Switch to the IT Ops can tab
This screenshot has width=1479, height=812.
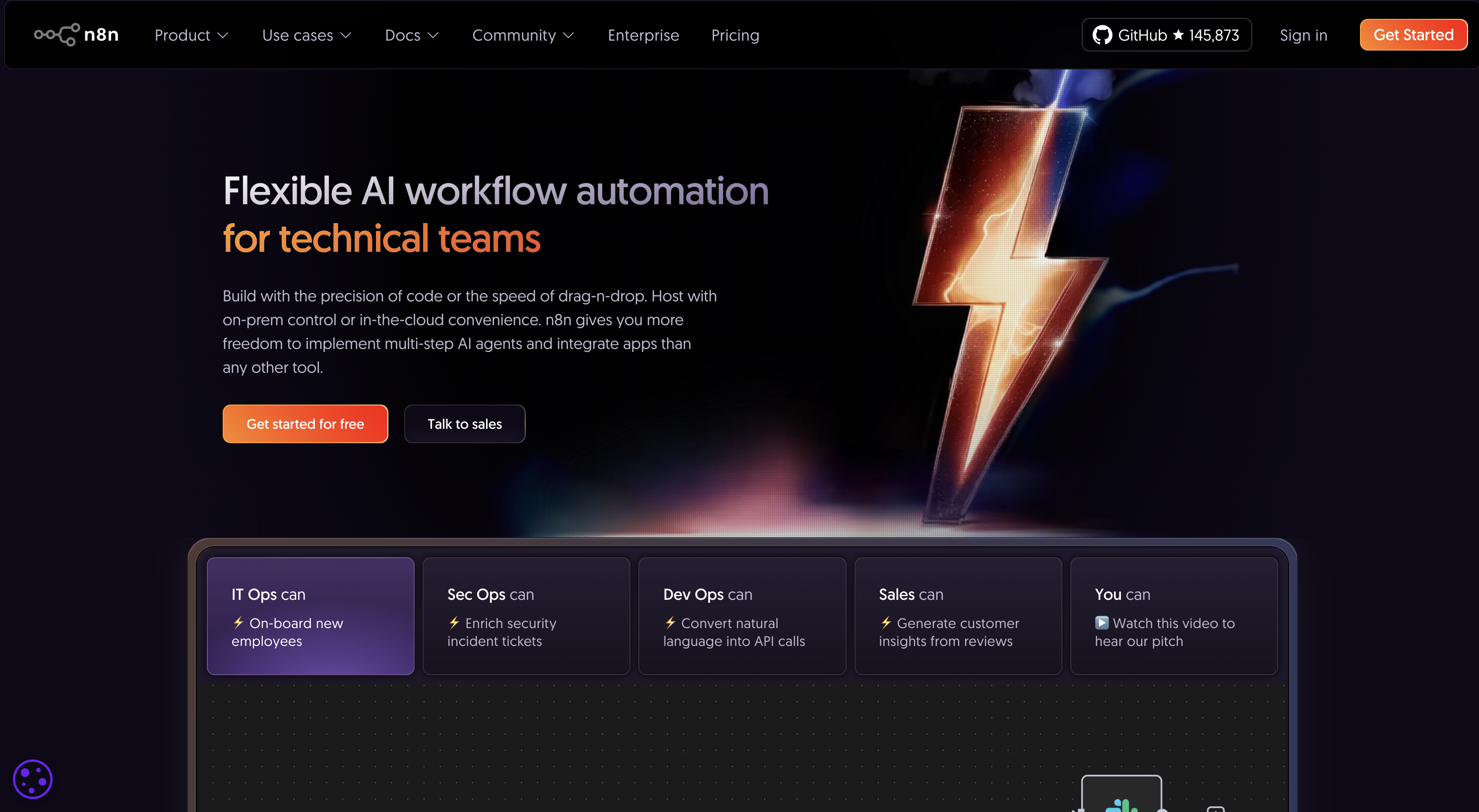(x=310, y=616)
